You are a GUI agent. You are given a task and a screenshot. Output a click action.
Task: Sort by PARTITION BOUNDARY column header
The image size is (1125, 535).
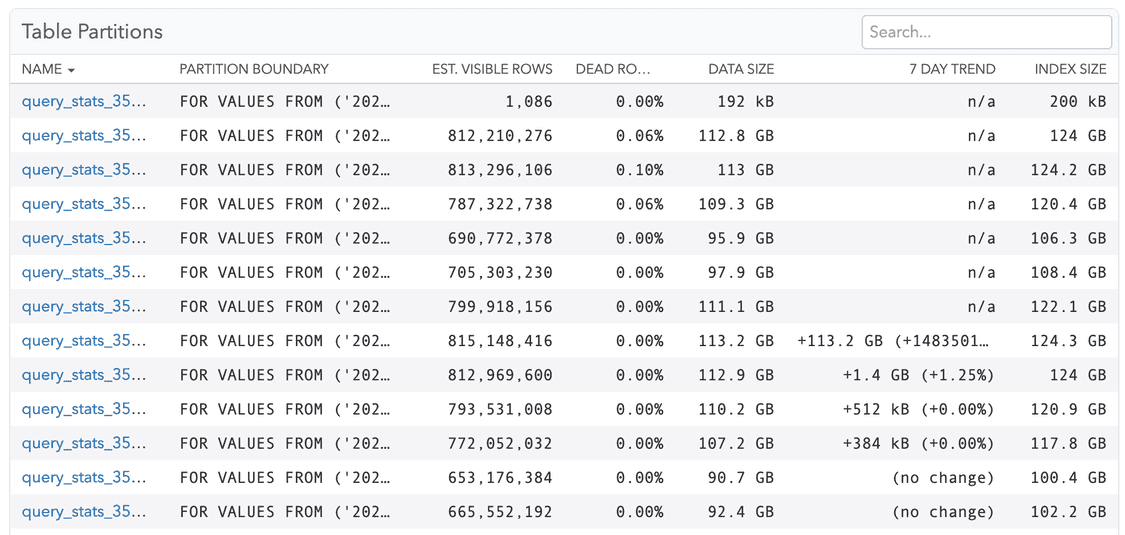pyautogui.click(x=254, y=70)
